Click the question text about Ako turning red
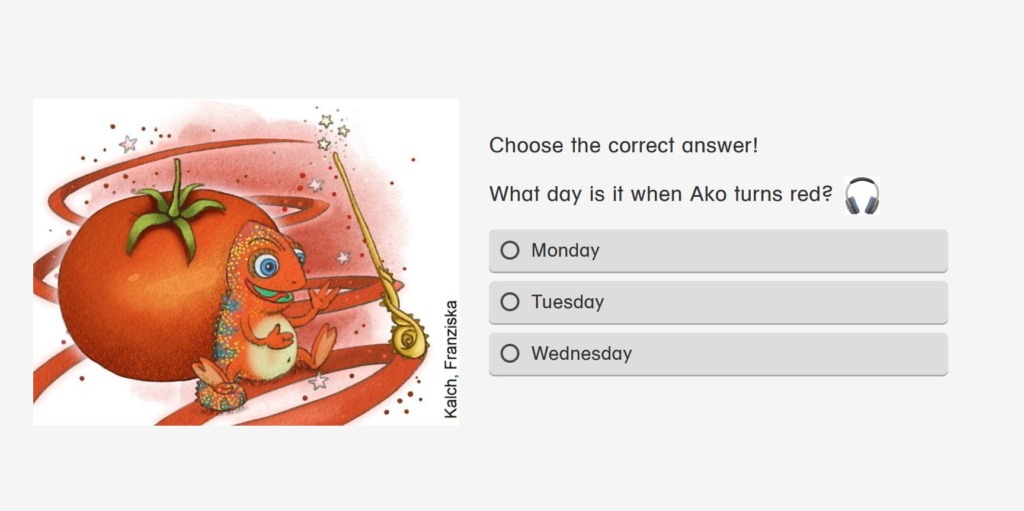 tap(661, 194)
